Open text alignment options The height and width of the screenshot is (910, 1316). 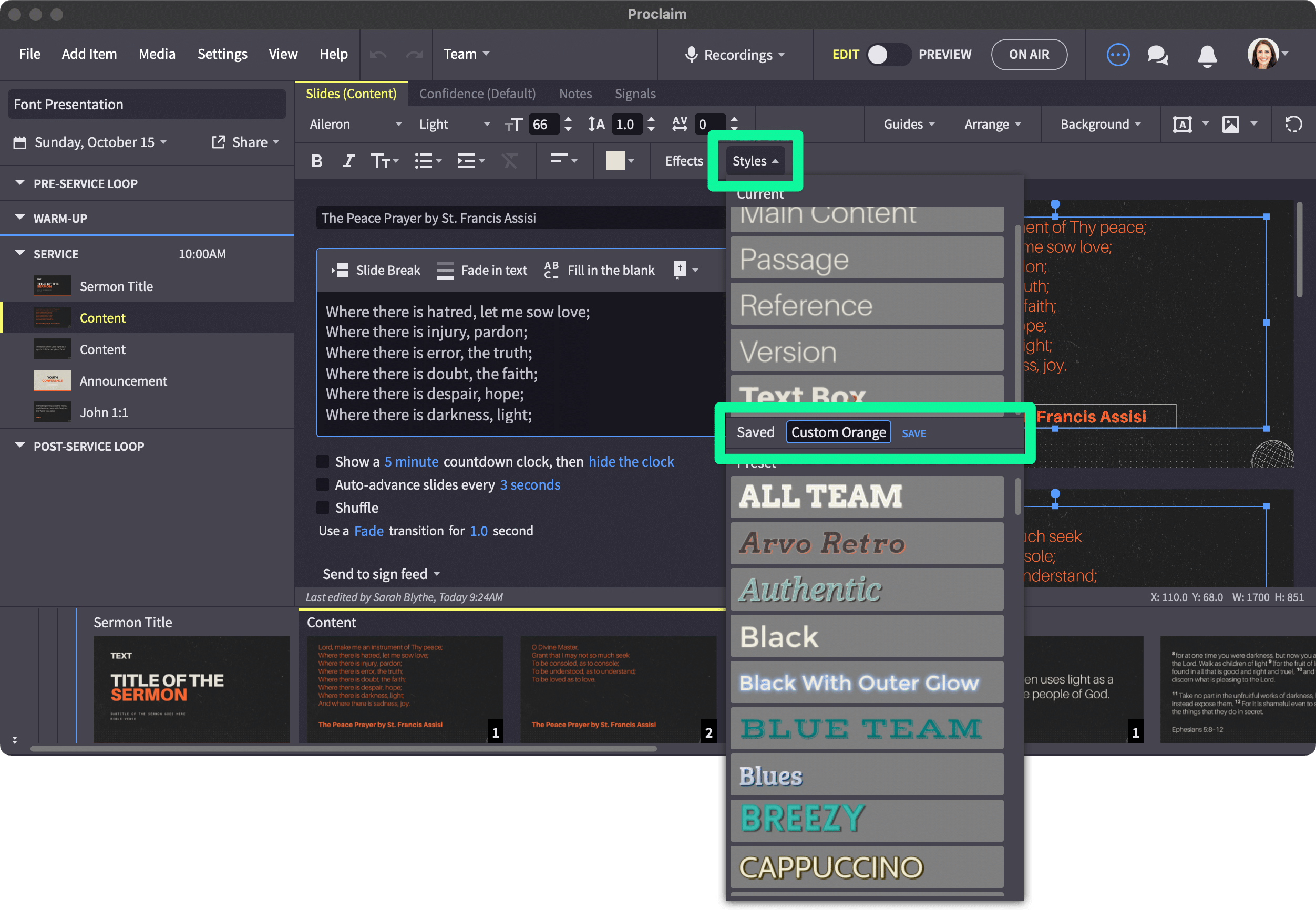click(564, 160)
